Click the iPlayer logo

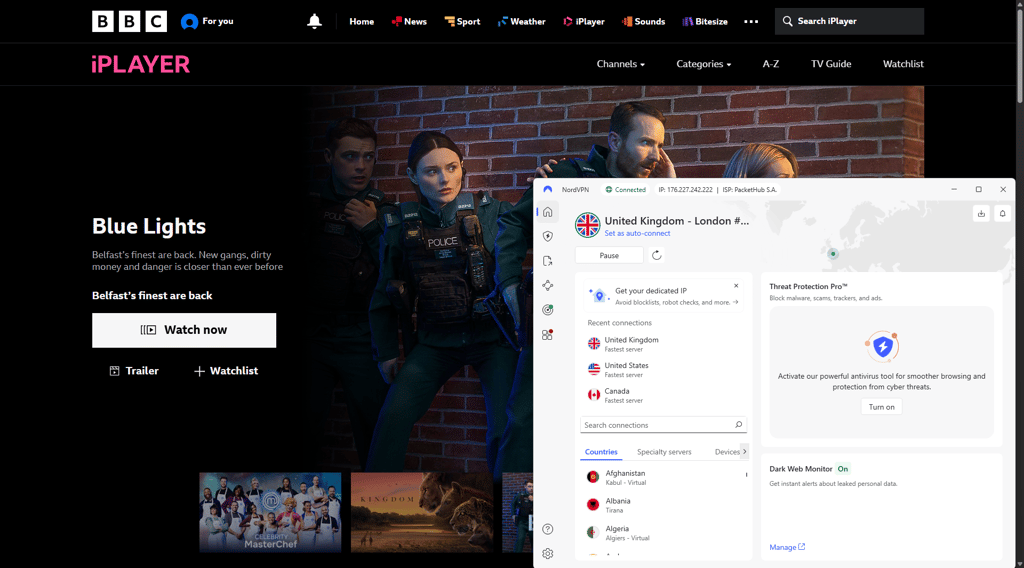click(x=140, y=64)
